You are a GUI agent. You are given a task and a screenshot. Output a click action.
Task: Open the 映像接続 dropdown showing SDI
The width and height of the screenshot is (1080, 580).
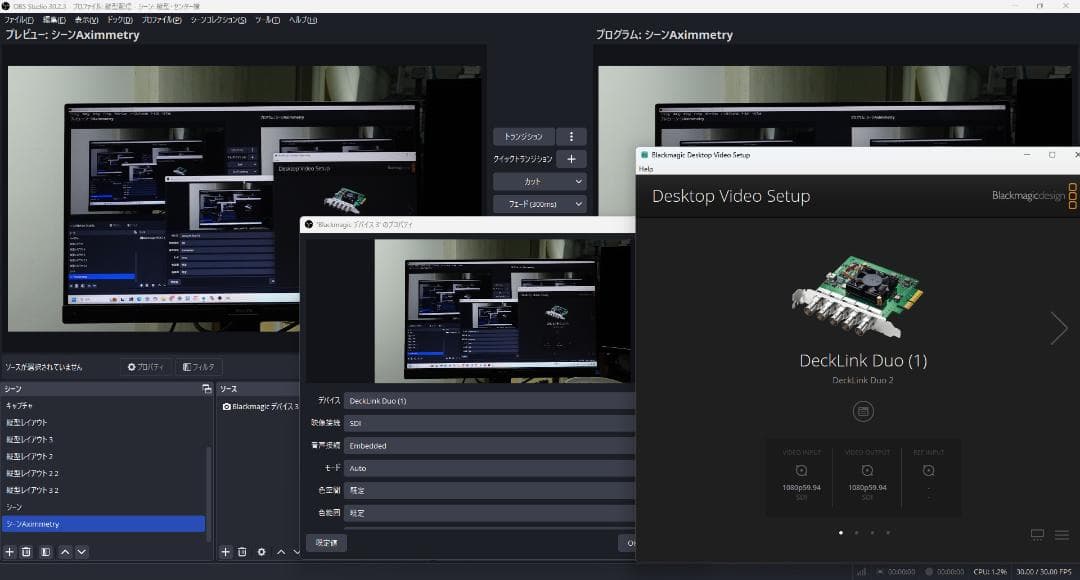(489, 423)
